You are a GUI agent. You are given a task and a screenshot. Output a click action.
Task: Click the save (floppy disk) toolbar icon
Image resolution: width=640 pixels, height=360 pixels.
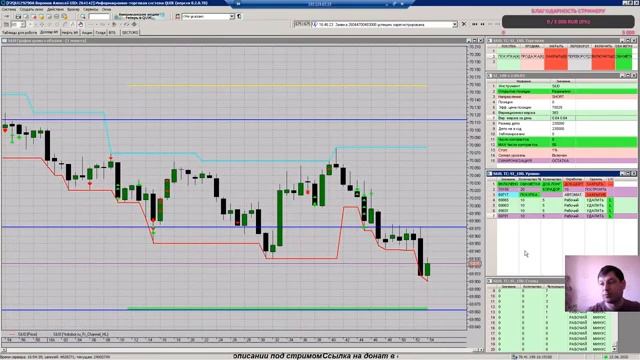tap(18, 16)
